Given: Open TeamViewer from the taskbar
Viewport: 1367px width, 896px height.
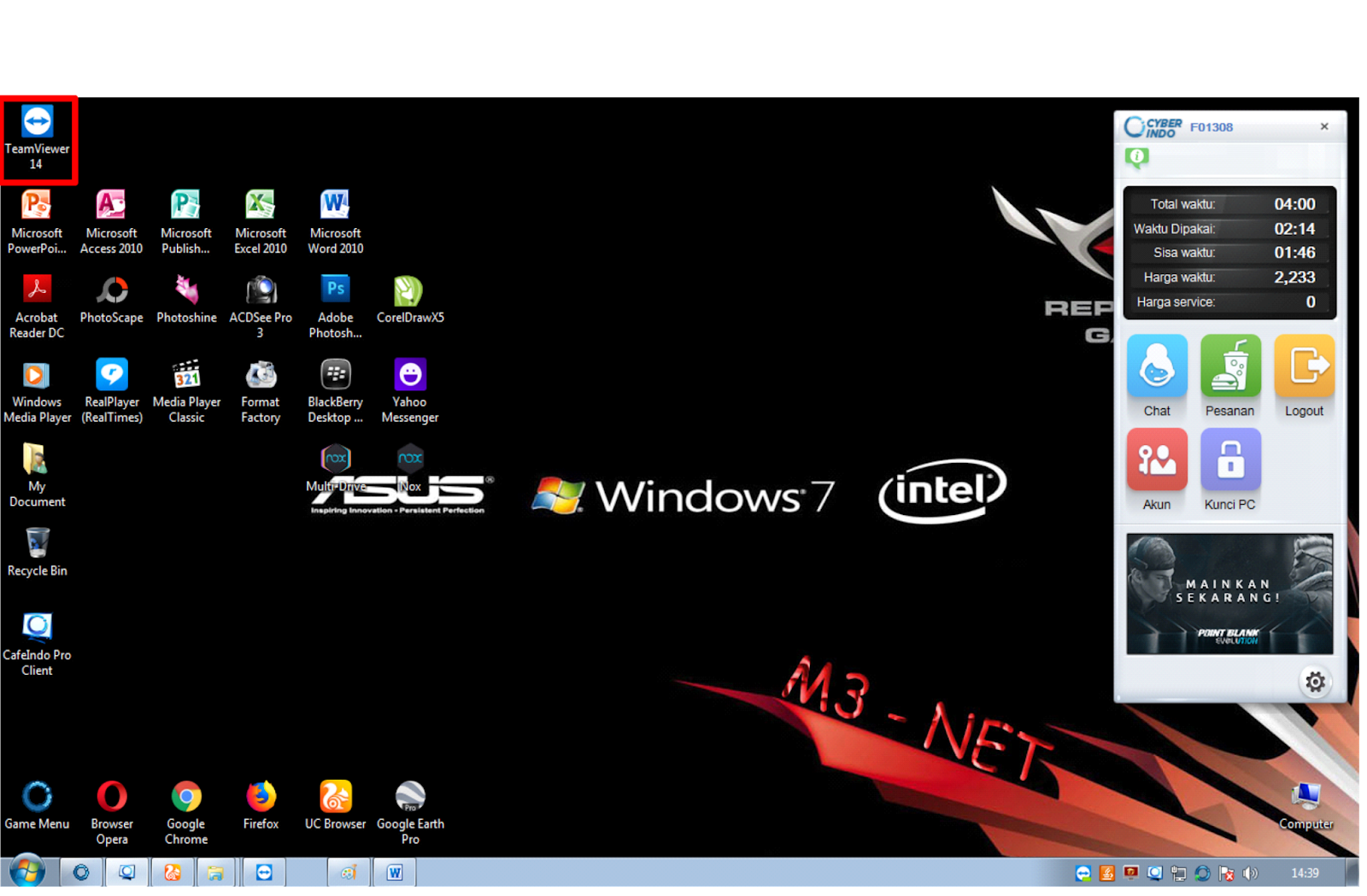Looking at the screenshot, I should click(x=264, y=872).
